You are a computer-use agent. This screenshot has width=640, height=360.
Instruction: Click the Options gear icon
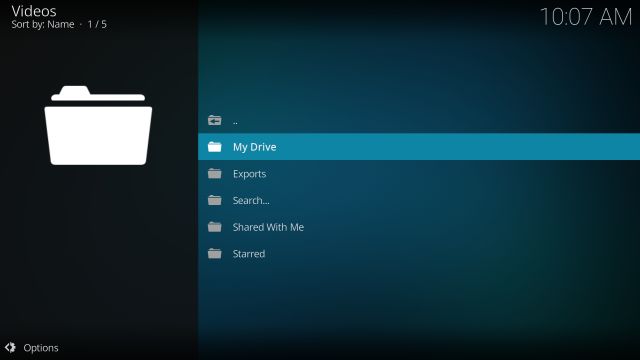[x=10, y=347]
